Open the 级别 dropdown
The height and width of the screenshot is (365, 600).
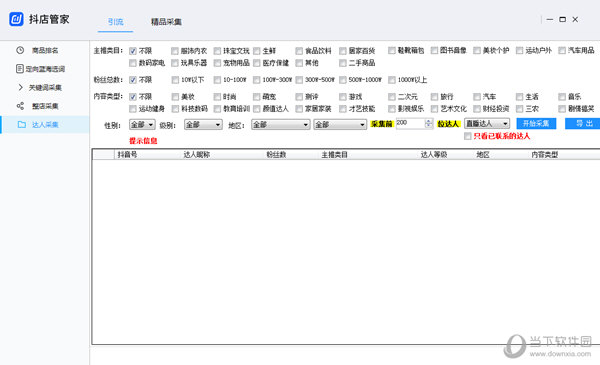203,125
